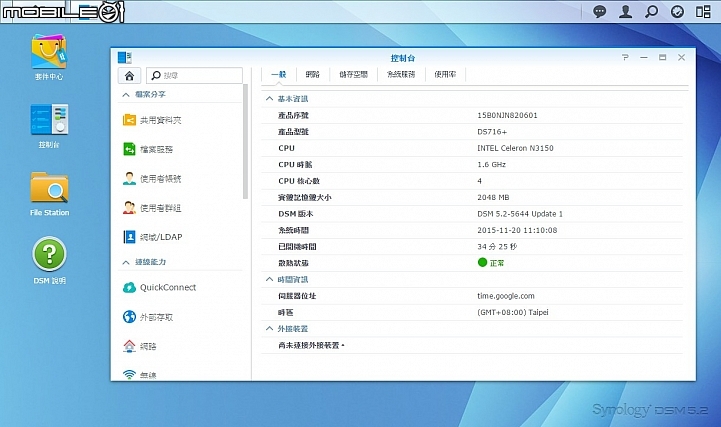Screen dimensions: 721x427
Task: Click the clock speed value 1.6 GHz
Action: point(491,165)
